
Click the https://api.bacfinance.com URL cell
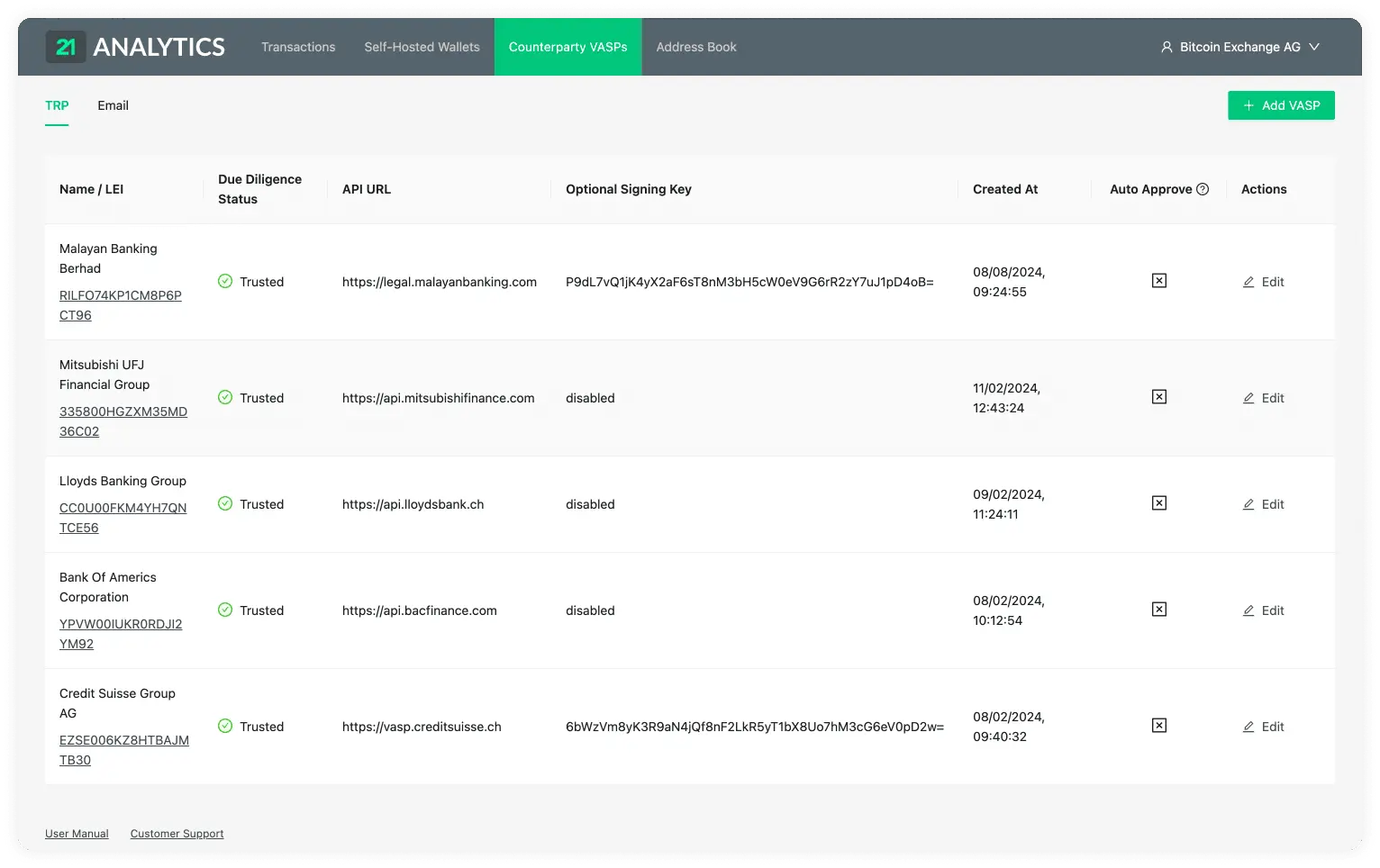pos(420,610)
